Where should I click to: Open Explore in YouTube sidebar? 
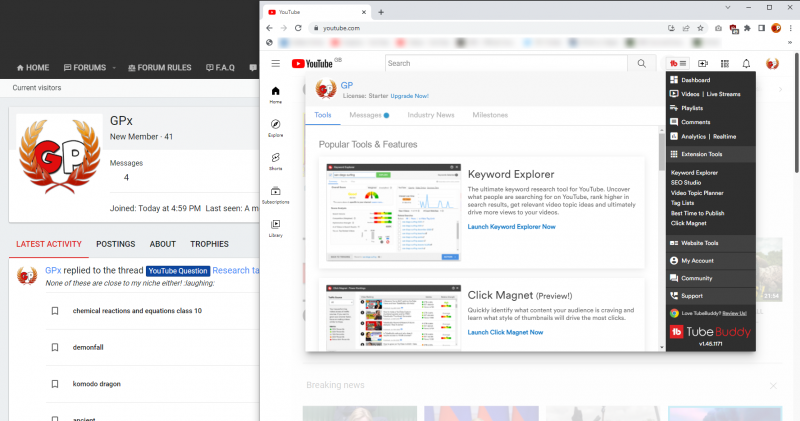click(x=275, y=126)
